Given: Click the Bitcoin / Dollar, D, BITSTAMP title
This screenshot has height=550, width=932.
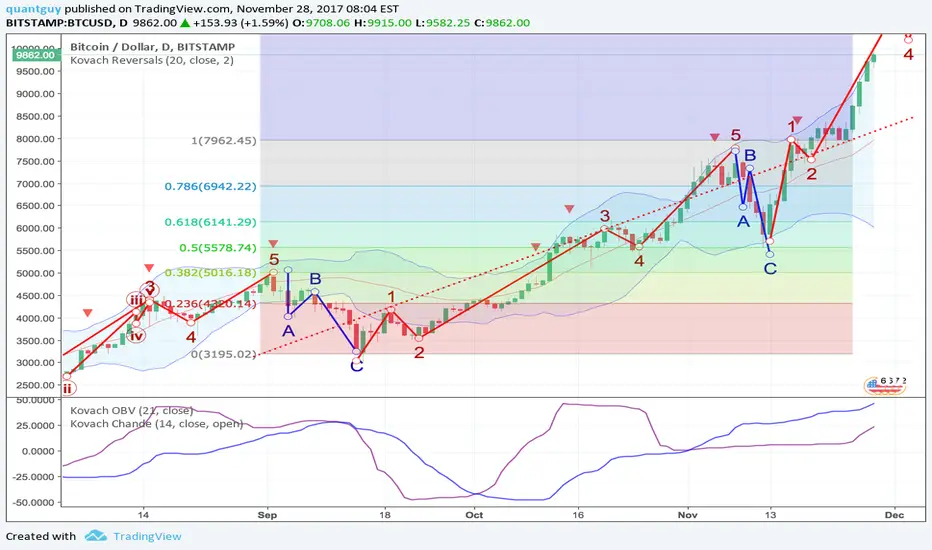Looking at the screenshot, I should pyautogui.click(x=152, y=46).
